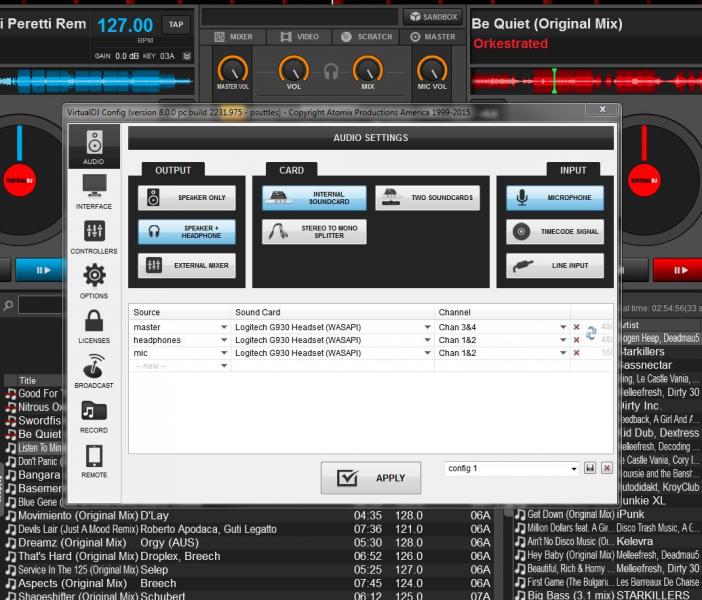This screenshot has height=600, width=702.
Task: Open the Licenses padlock section
Action: [94, 326]
